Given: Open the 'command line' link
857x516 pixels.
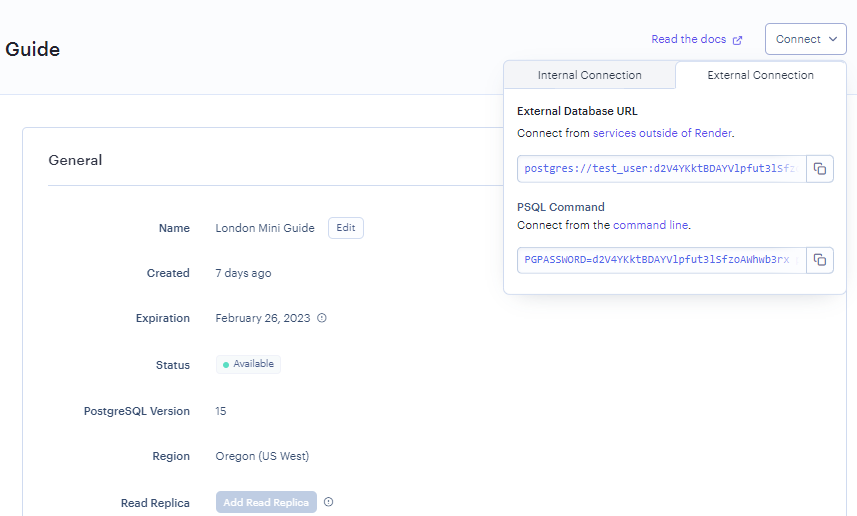Looking at the screenshot, I should coord(650,225).
